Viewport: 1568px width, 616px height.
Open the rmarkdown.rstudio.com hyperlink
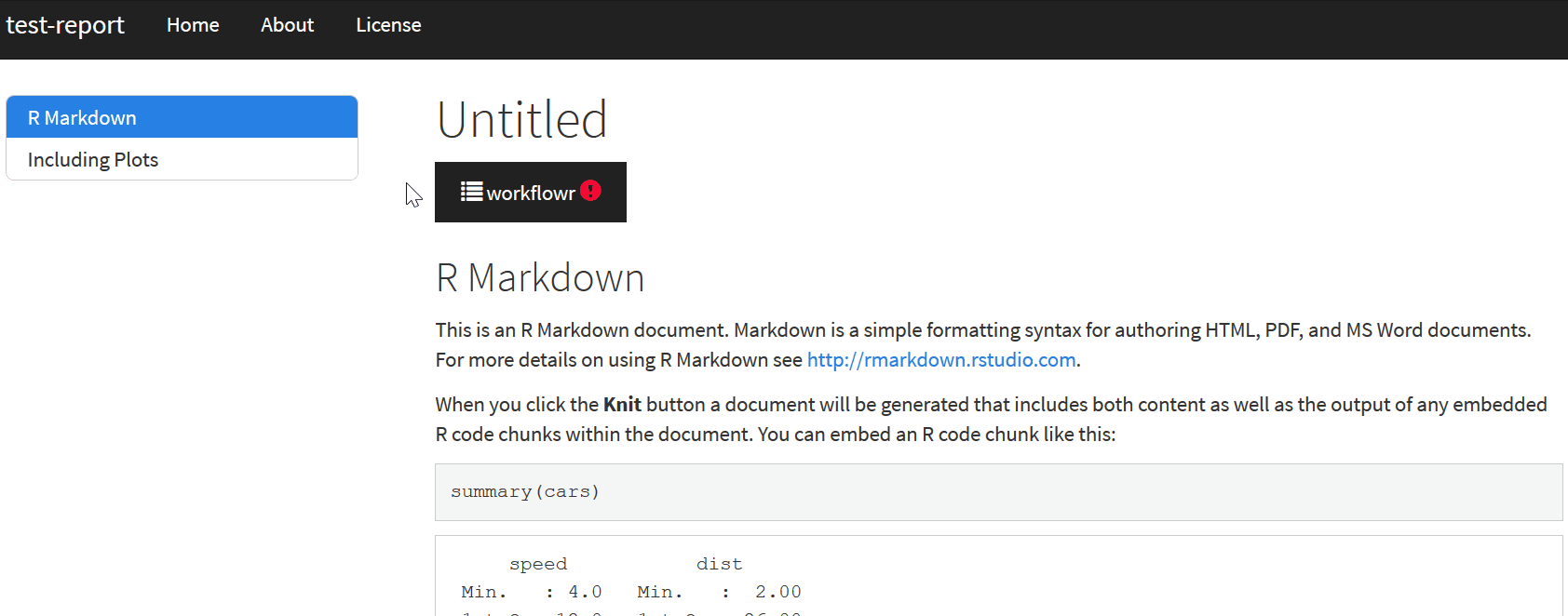[940, 359]
